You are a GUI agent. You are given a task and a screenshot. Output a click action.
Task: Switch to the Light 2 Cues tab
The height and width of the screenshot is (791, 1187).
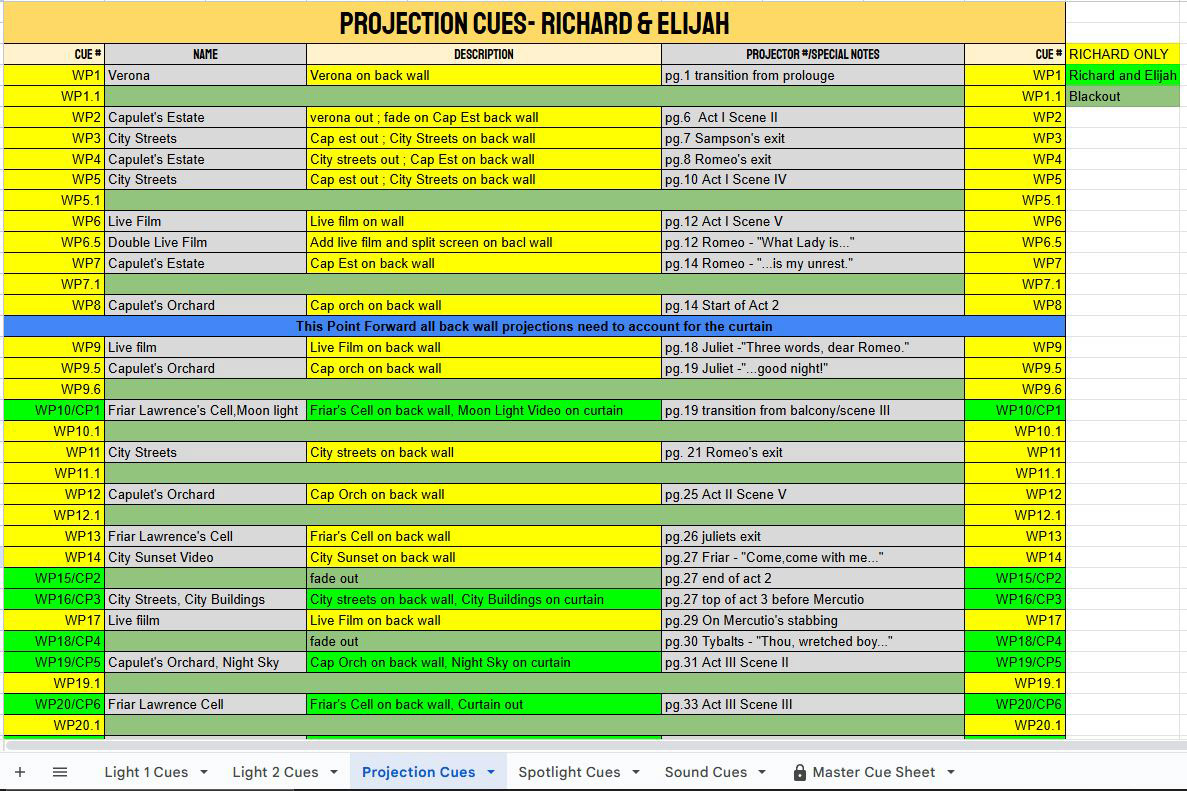tap(276, 772)
